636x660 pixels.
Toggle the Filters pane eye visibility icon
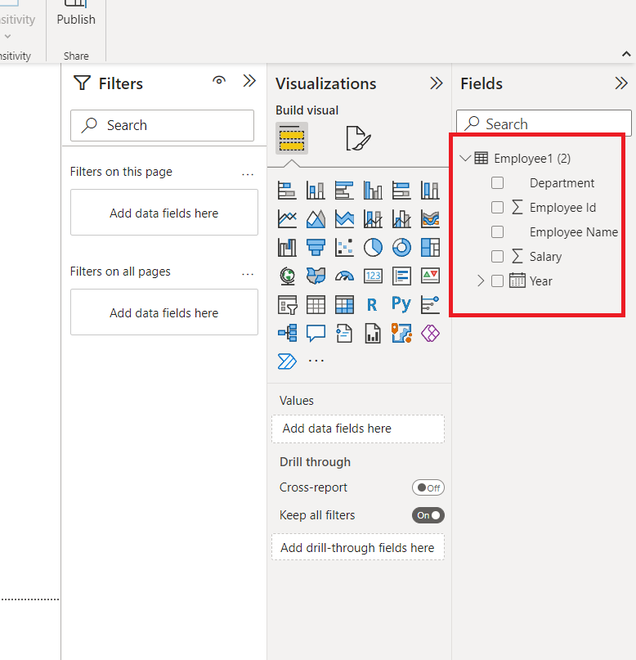coord(219,80)
